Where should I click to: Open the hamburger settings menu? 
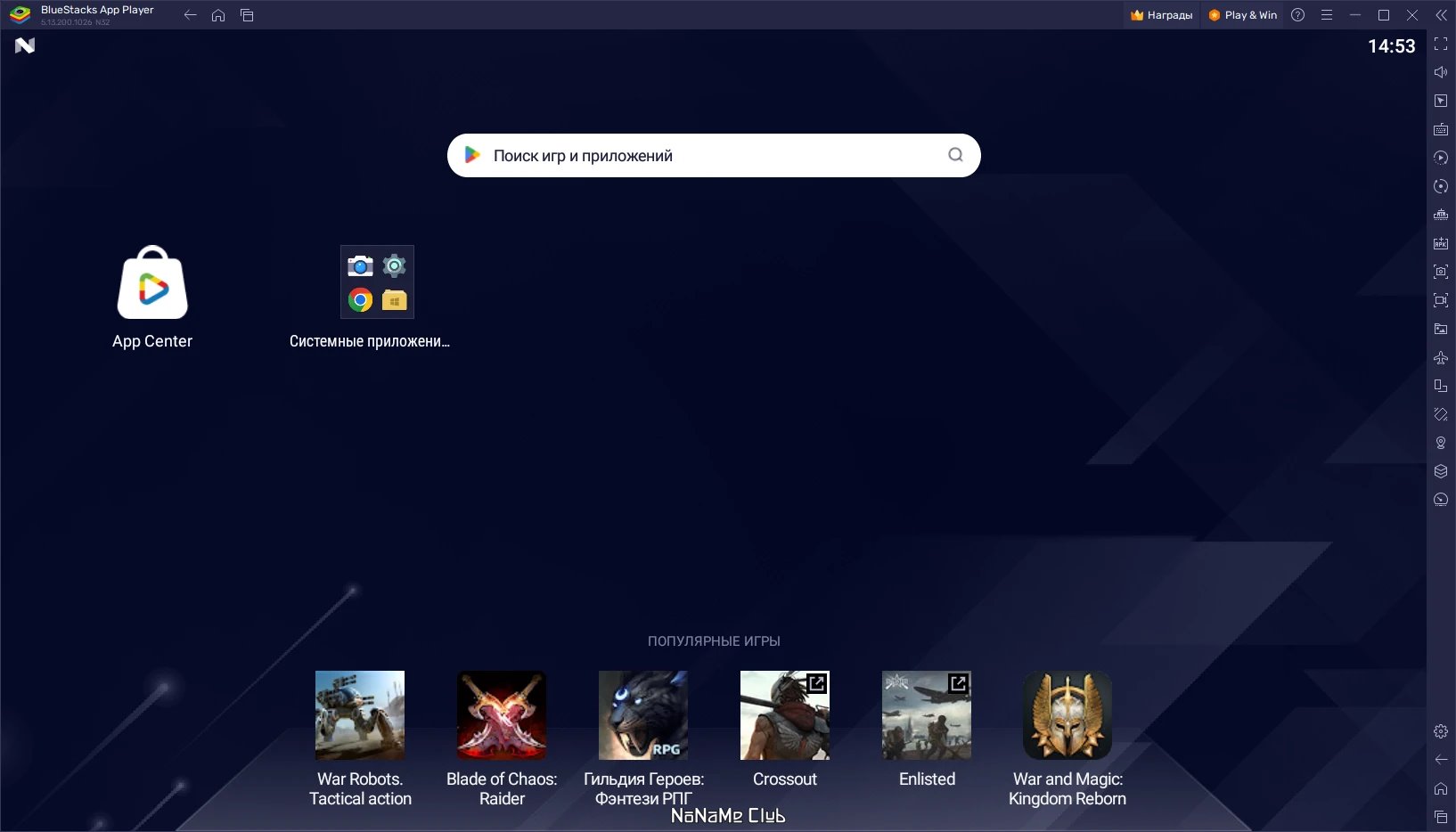tap(1327, 14)
